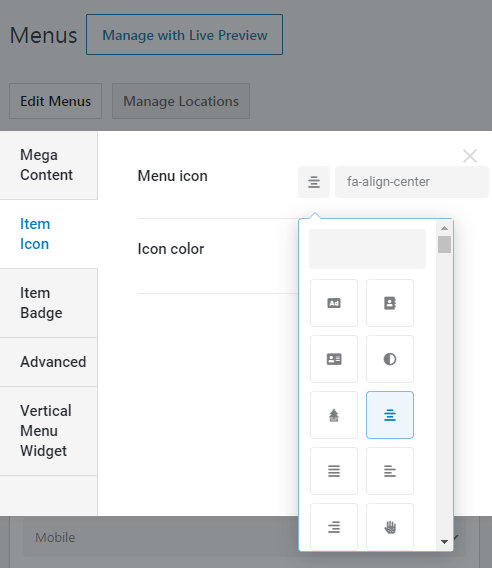Pick the allergies hand icon

[390, 527]
